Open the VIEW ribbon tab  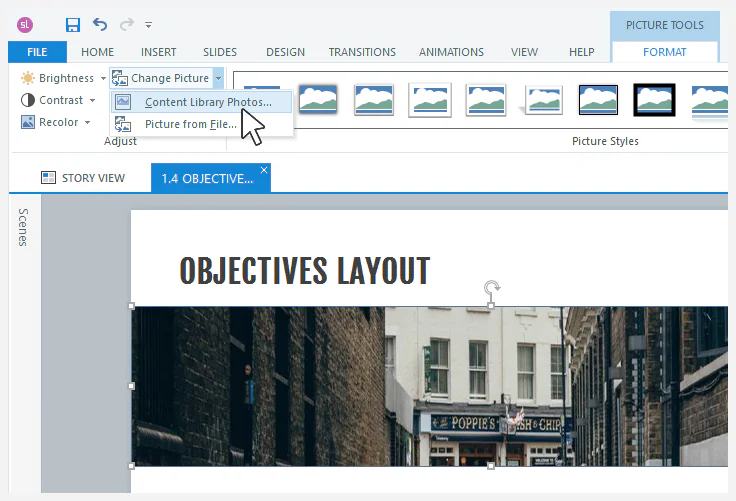524,52
